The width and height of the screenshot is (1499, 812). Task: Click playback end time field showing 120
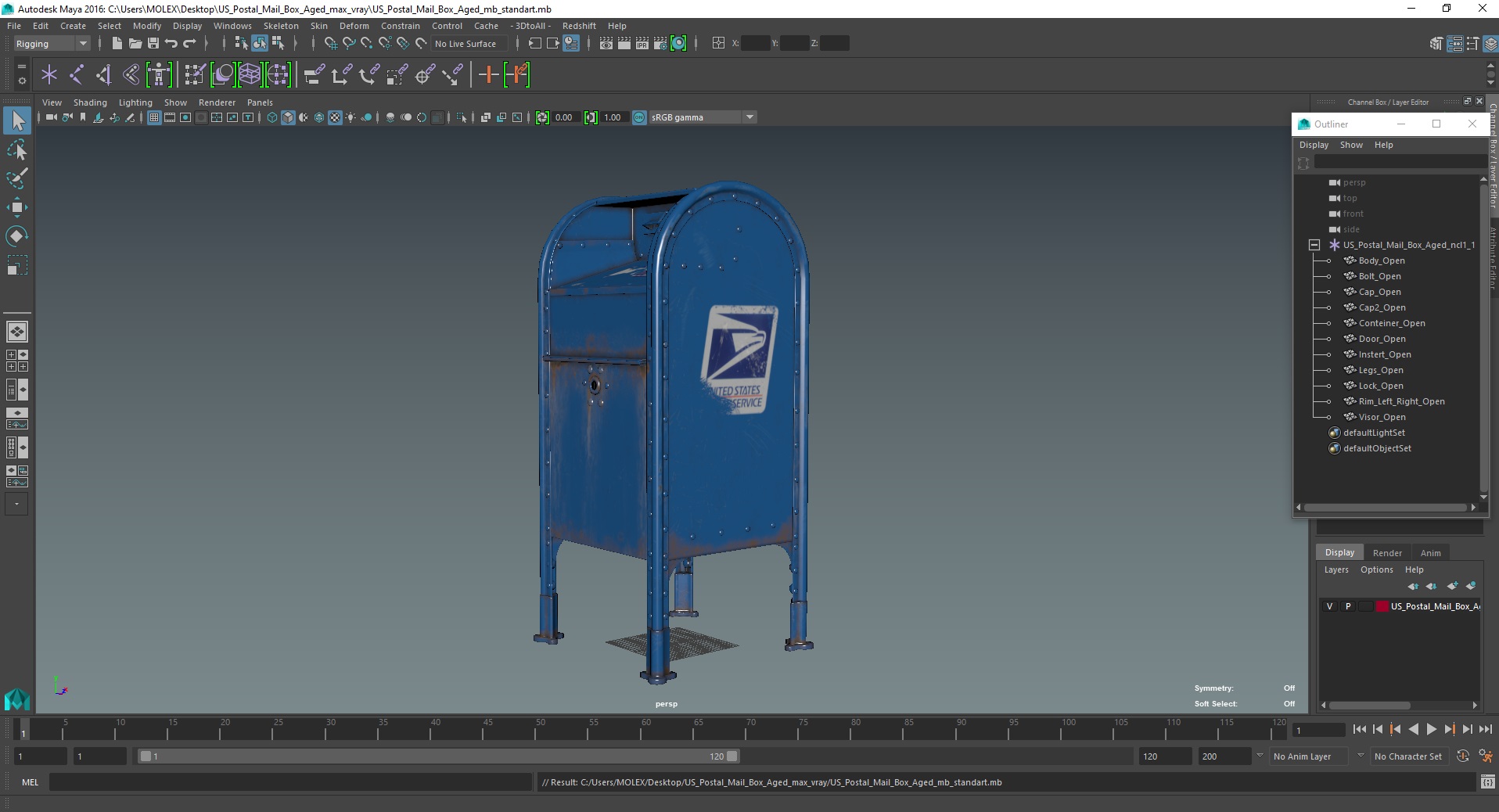1164,756
